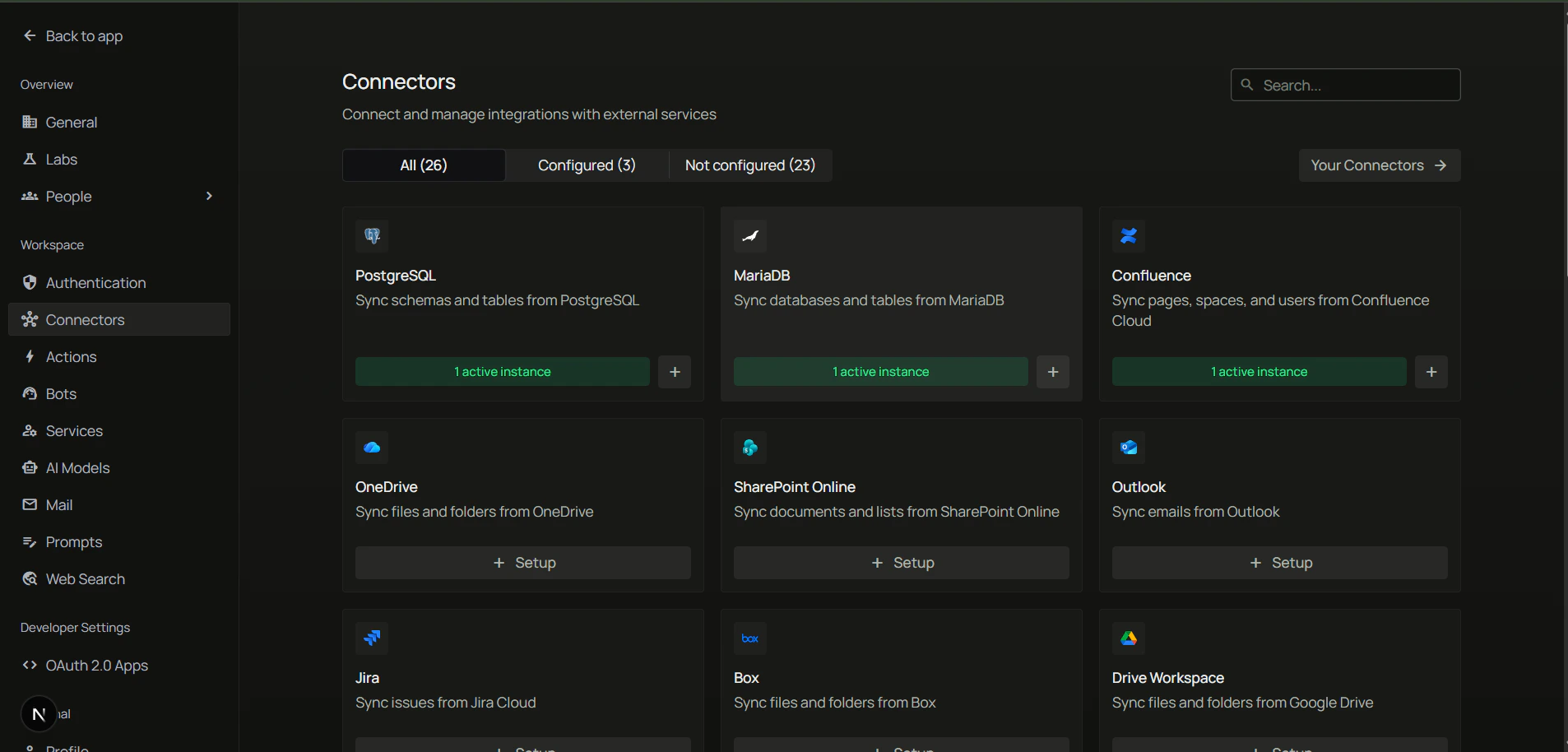Image resolution: width=1568 pixels, height=752 pixels.
Task: Add another PostgreSQL instance with plus button
Action: click(675, 372)
